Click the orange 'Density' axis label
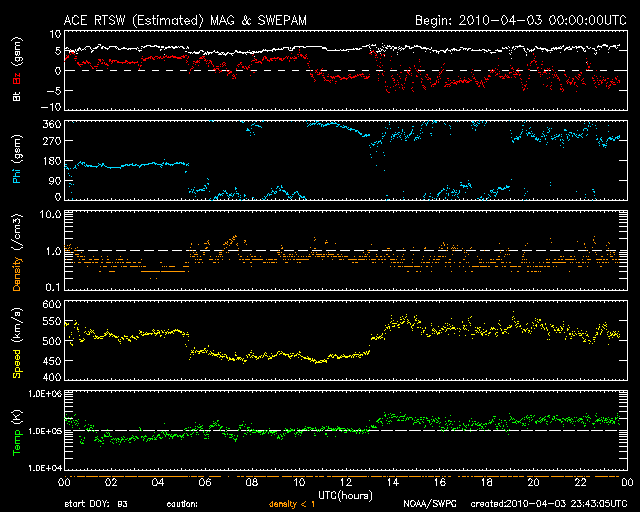 [x=17, y=273]
